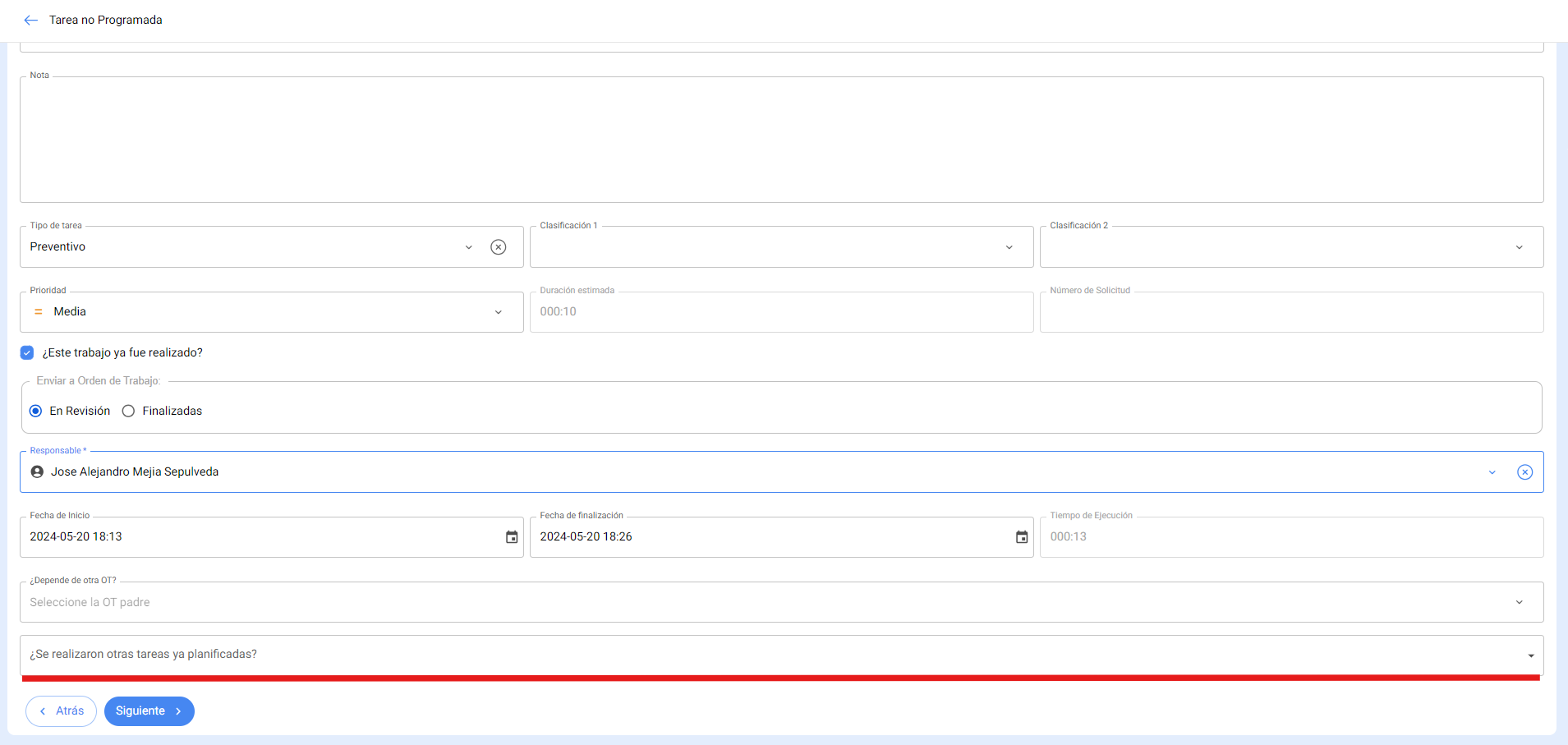Select the Finalizadas radio option
This screenshot has width=1568, height=745.
[x=129, y=412]
